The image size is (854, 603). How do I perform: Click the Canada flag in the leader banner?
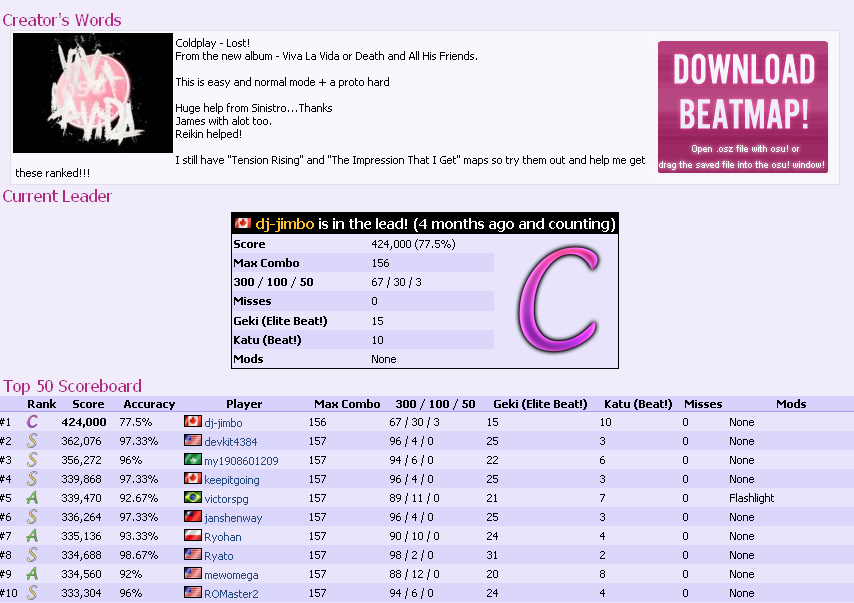tap(243, 223)
